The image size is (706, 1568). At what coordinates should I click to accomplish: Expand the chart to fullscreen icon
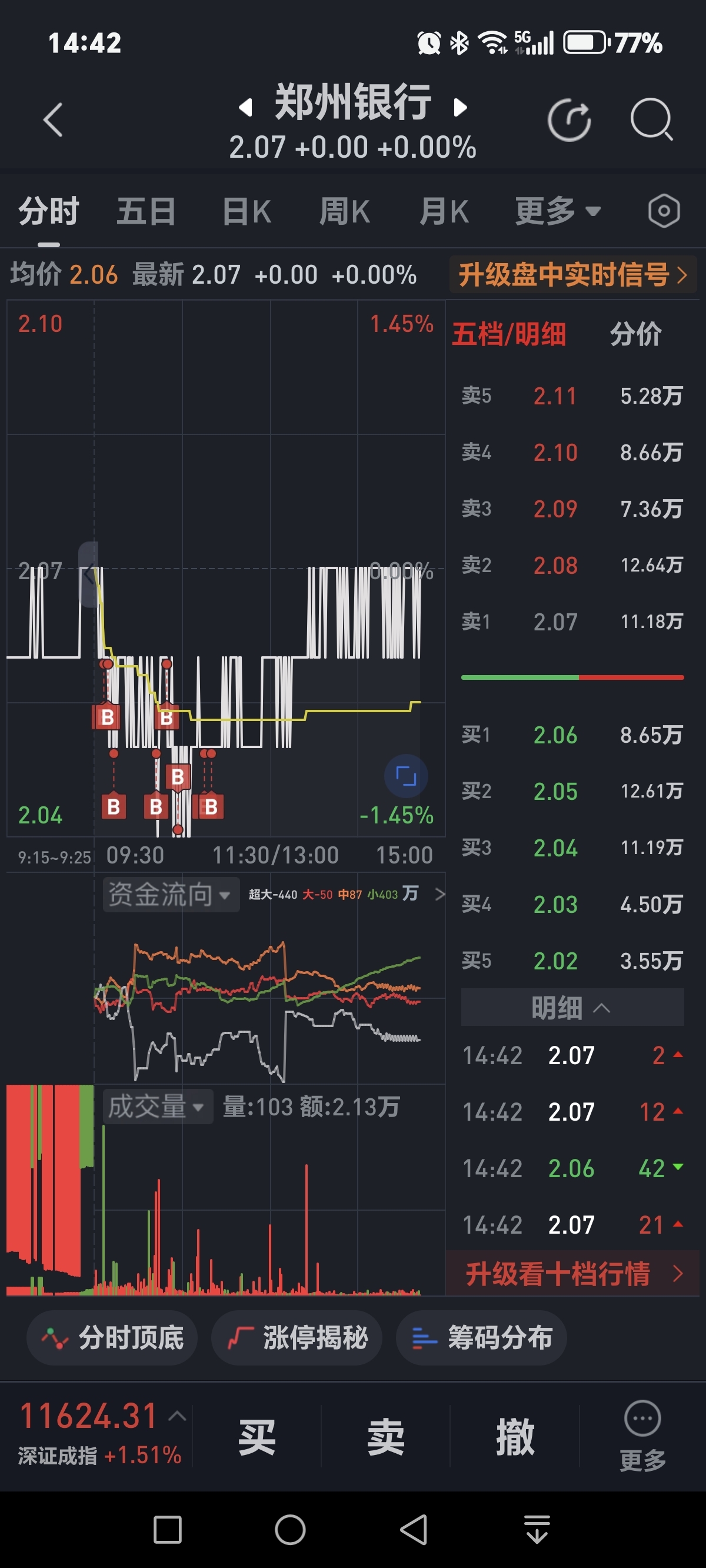[x=406, y=776]
